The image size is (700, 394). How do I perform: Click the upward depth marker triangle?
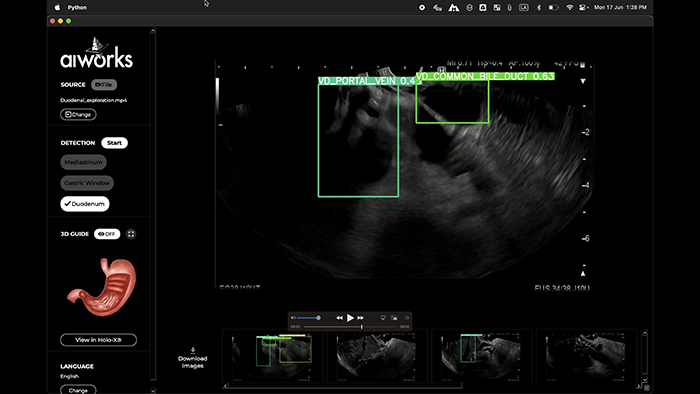(583, 274)
